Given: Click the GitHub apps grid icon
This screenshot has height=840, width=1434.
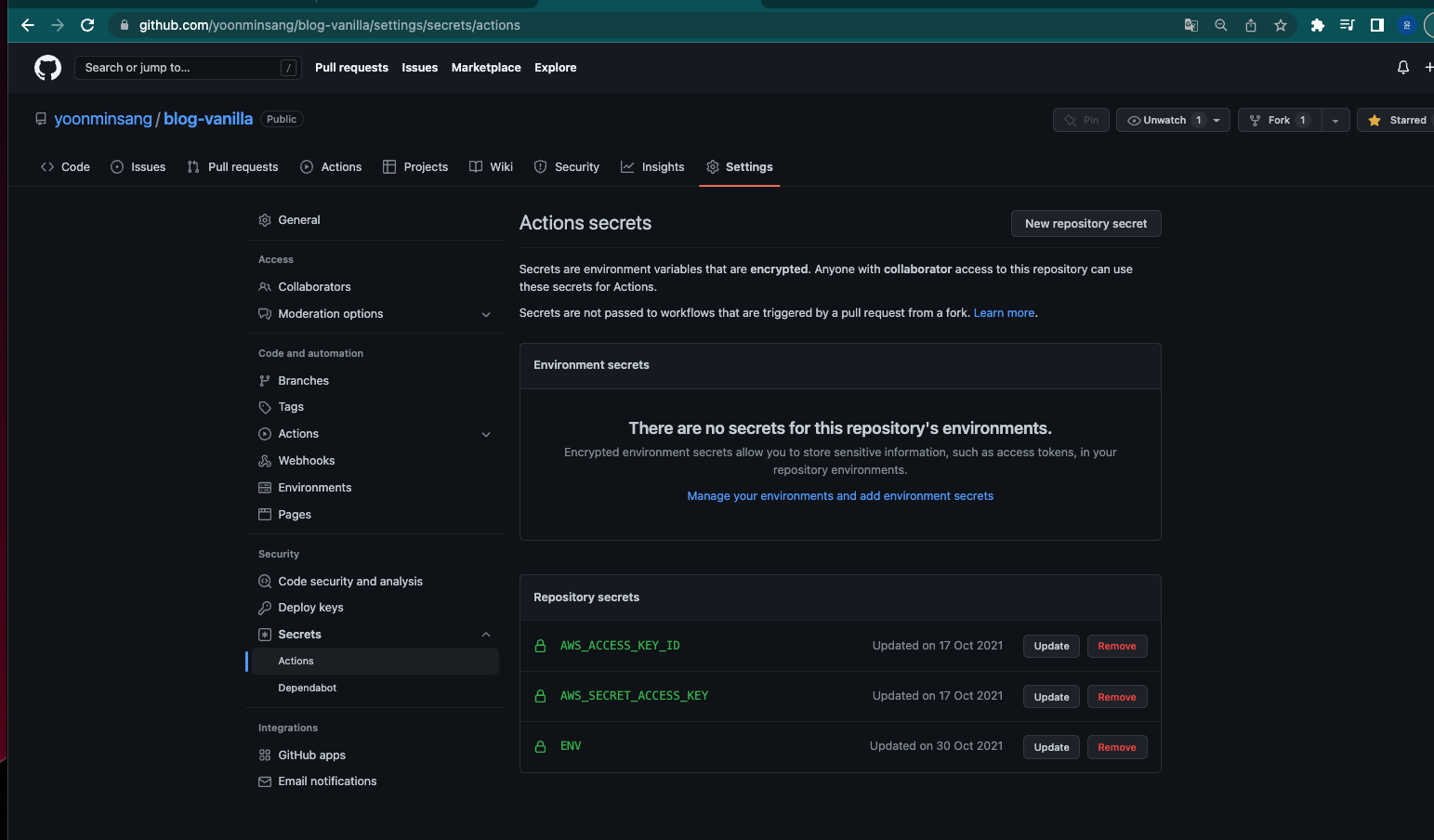Looking at the screenshot, I should coord(265,755).
